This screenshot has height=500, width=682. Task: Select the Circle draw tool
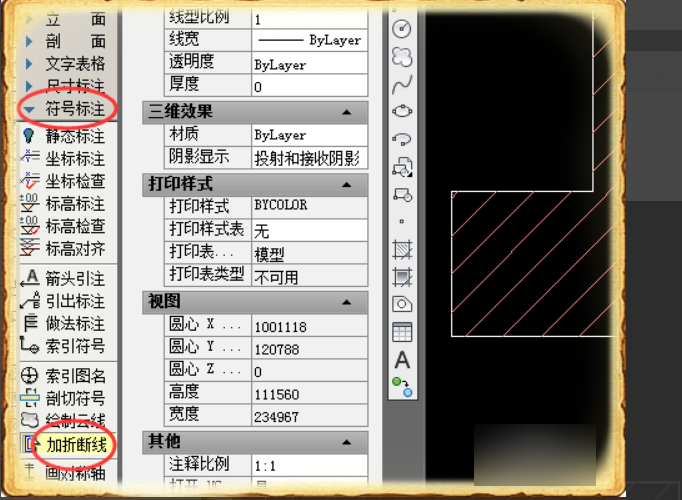tap(402, 29)
